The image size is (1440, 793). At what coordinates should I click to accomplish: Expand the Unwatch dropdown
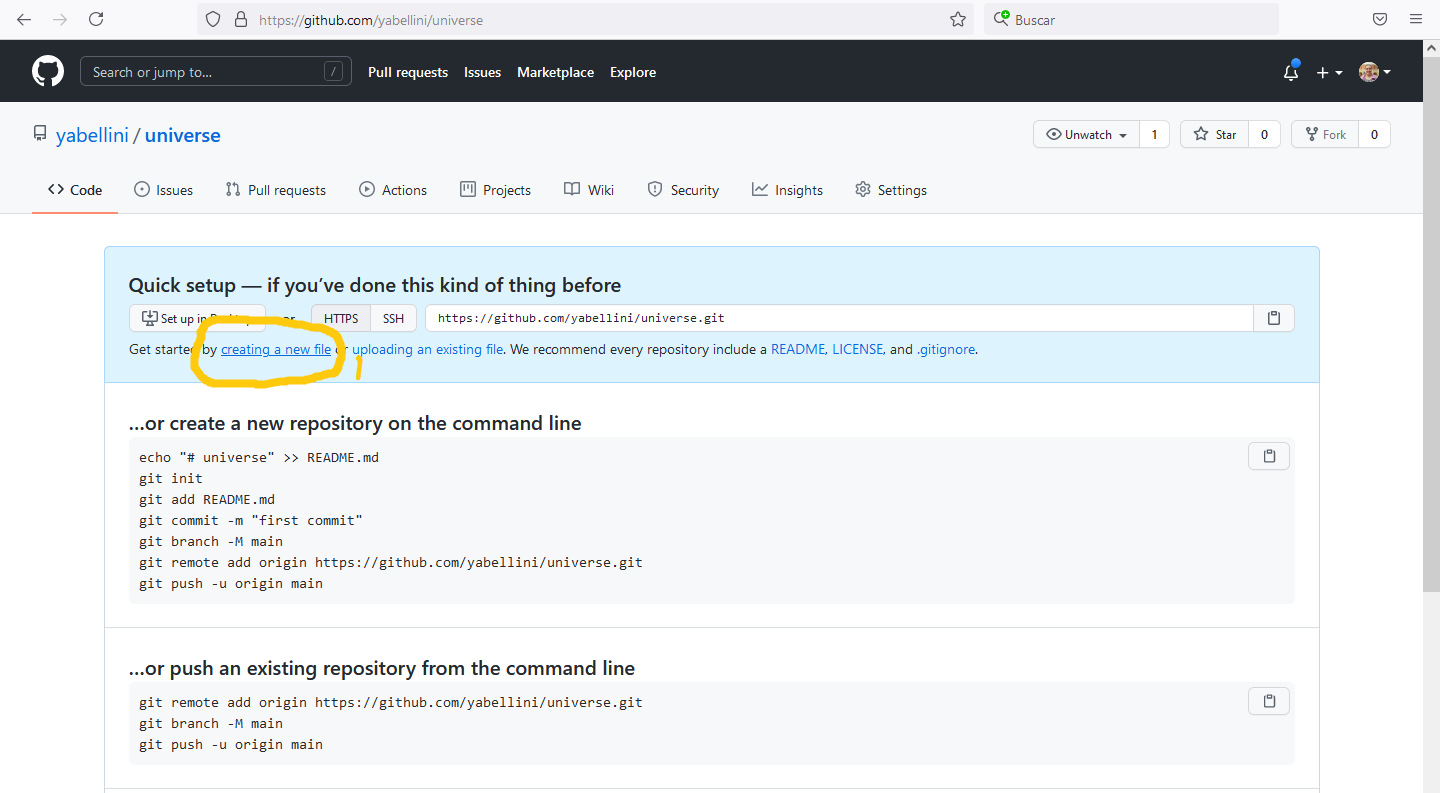[1086, 135]
